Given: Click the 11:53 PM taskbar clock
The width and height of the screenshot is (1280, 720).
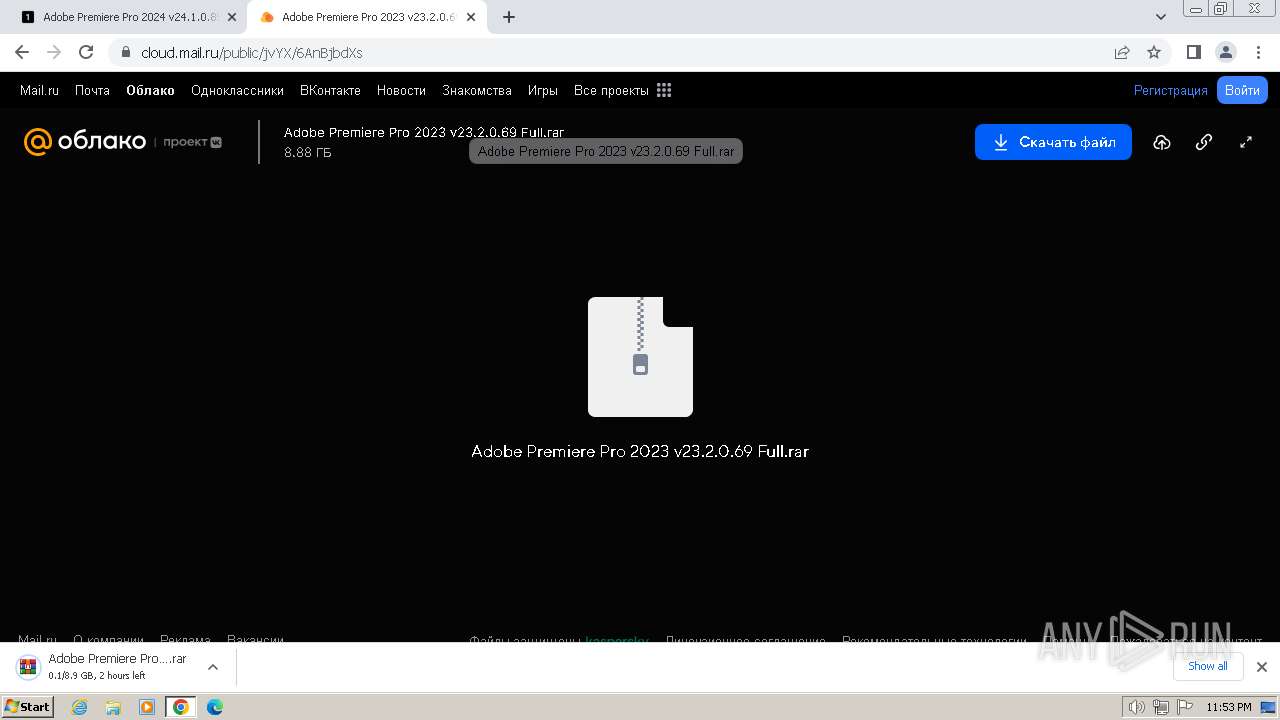Looking at the screenshot, I should click(1229, 708).
